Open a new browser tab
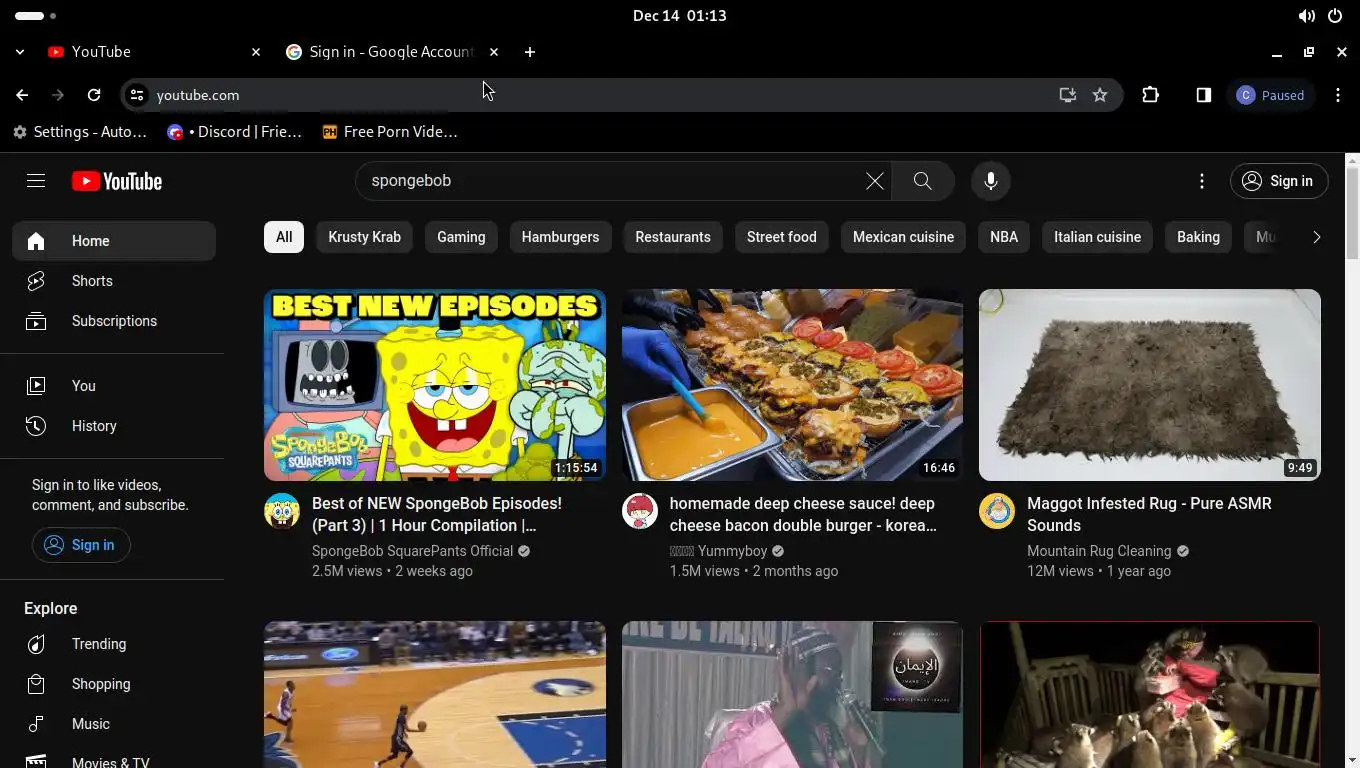 pyautogui.click(x=530, y=52)
